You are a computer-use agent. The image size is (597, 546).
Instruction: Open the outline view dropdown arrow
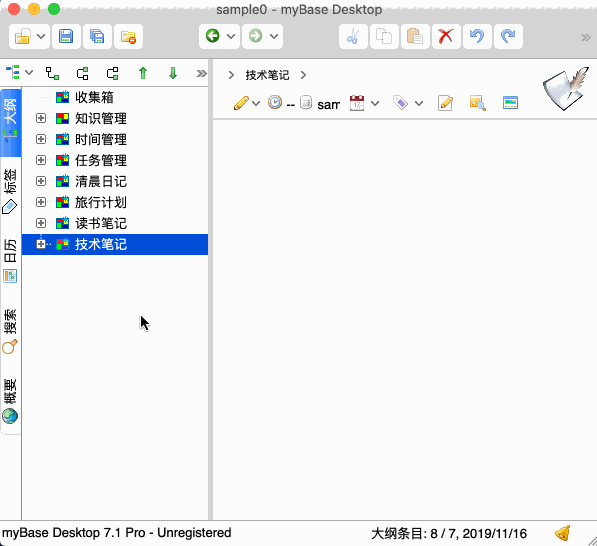[x=29, y=72]
